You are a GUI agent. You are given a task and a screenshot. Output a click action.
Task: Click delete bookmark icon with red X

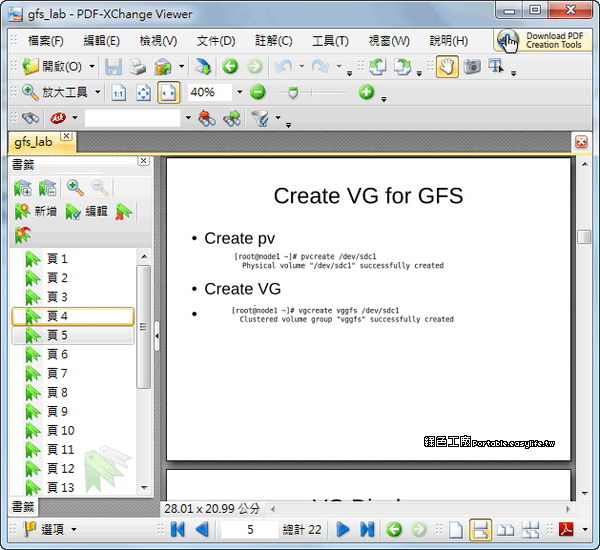click(x=124, y=212)
